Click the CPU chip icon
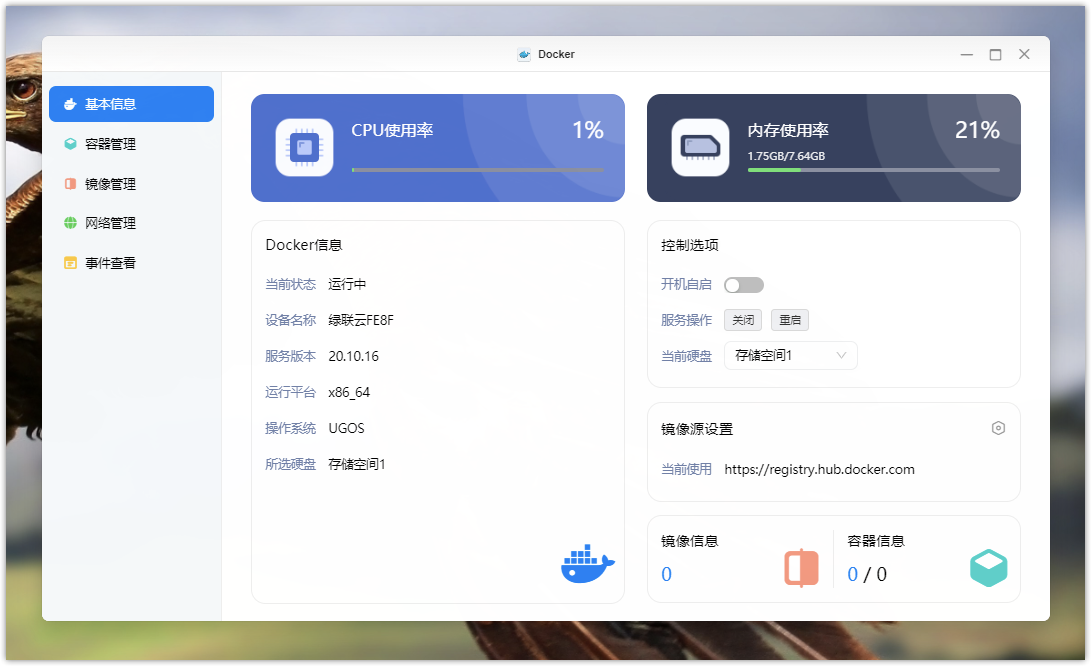The image size is (1091, 666). 304,148
